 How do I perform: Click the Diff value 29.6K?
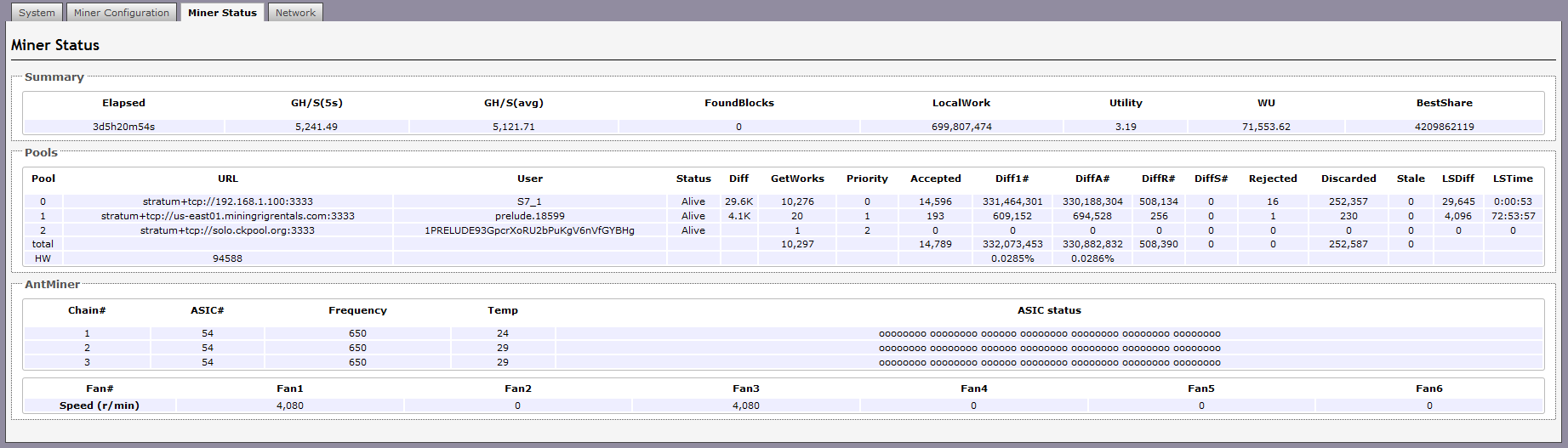click(738, 201)
